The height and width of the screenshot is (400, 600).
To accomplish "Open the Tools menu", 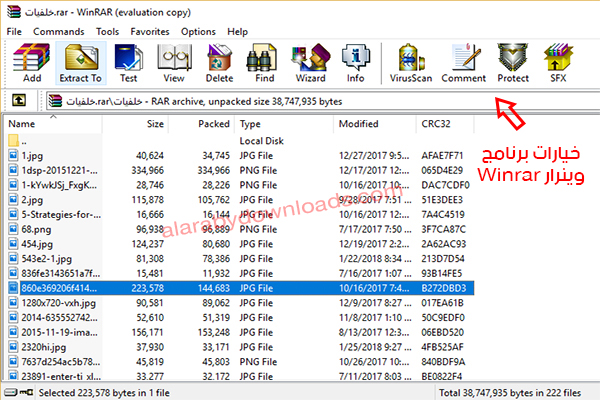I will [x=108, y=31].
